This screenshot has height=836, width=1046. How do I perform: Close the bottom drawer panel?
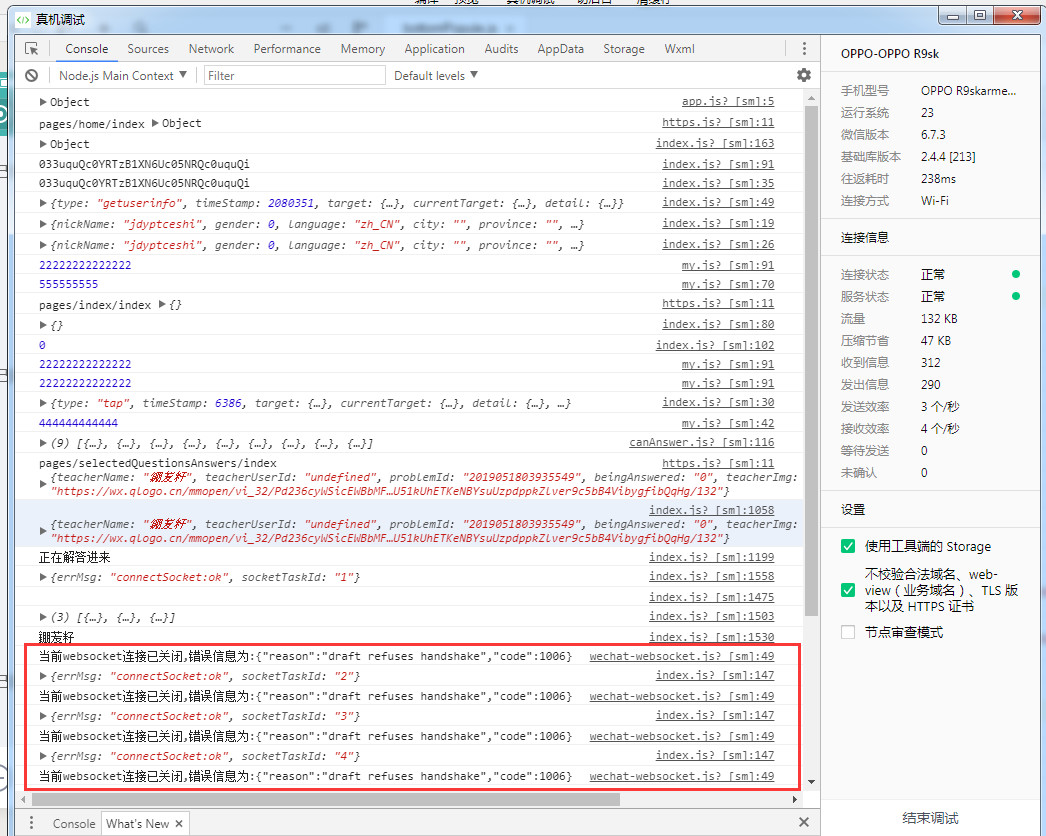(804, 822)
